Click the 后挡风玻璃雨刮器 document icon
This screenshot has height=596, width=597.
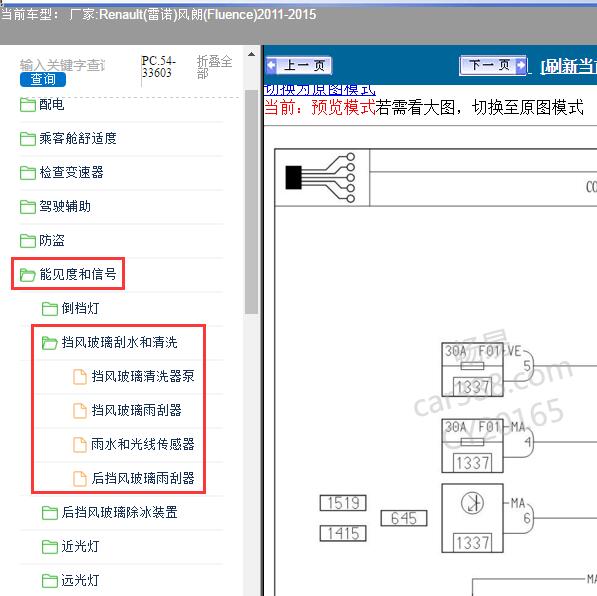pos(80,479)
